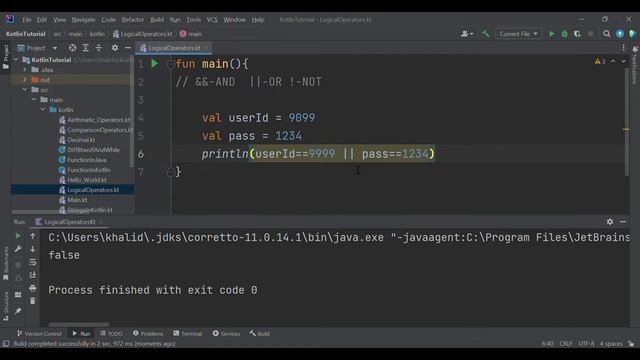Build project with the hammer icon
The height and width of the screenshot is (360, 640).
coord(485,34)
